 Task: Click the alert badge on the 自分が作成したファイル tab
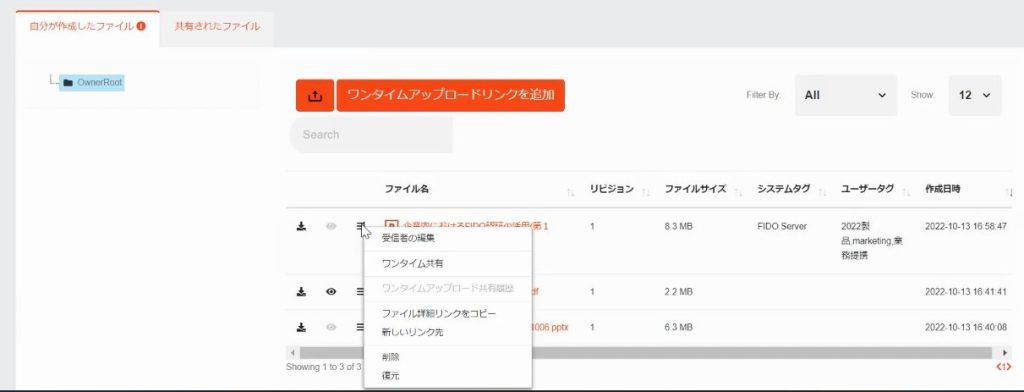click(141, 27)
